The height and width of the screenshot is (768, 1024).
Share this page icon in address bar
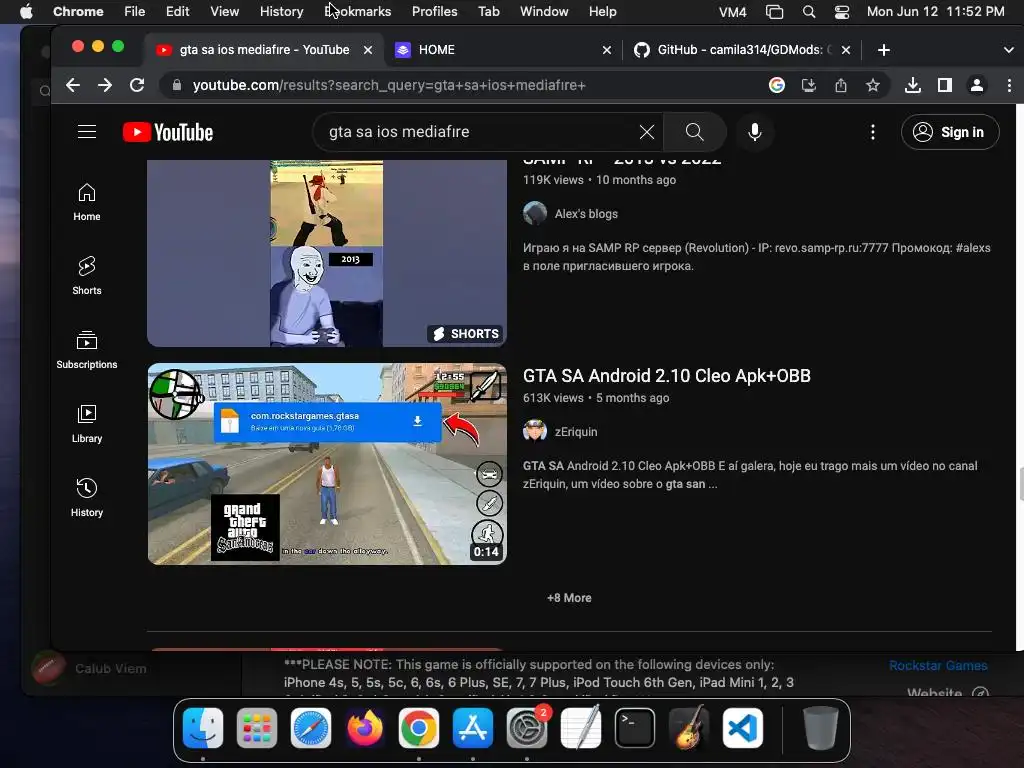pyautogui.click(x=840, y=85)
